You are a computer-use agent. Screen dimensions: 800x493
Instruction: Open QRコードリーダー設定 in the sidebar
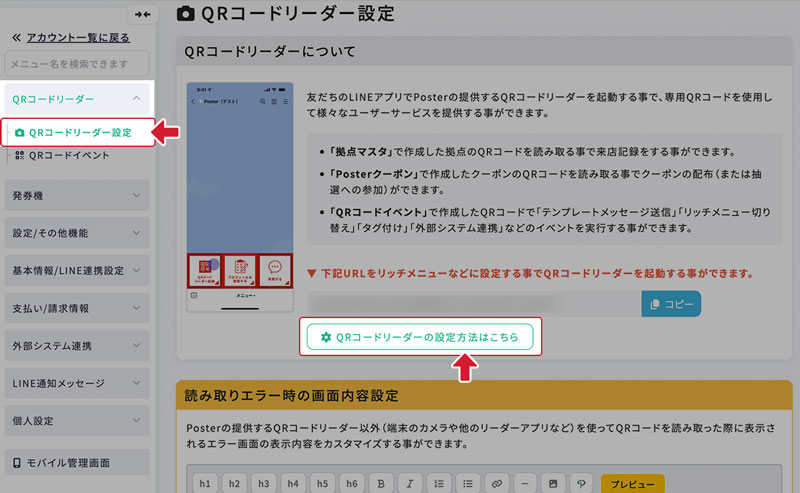[80, 132]
